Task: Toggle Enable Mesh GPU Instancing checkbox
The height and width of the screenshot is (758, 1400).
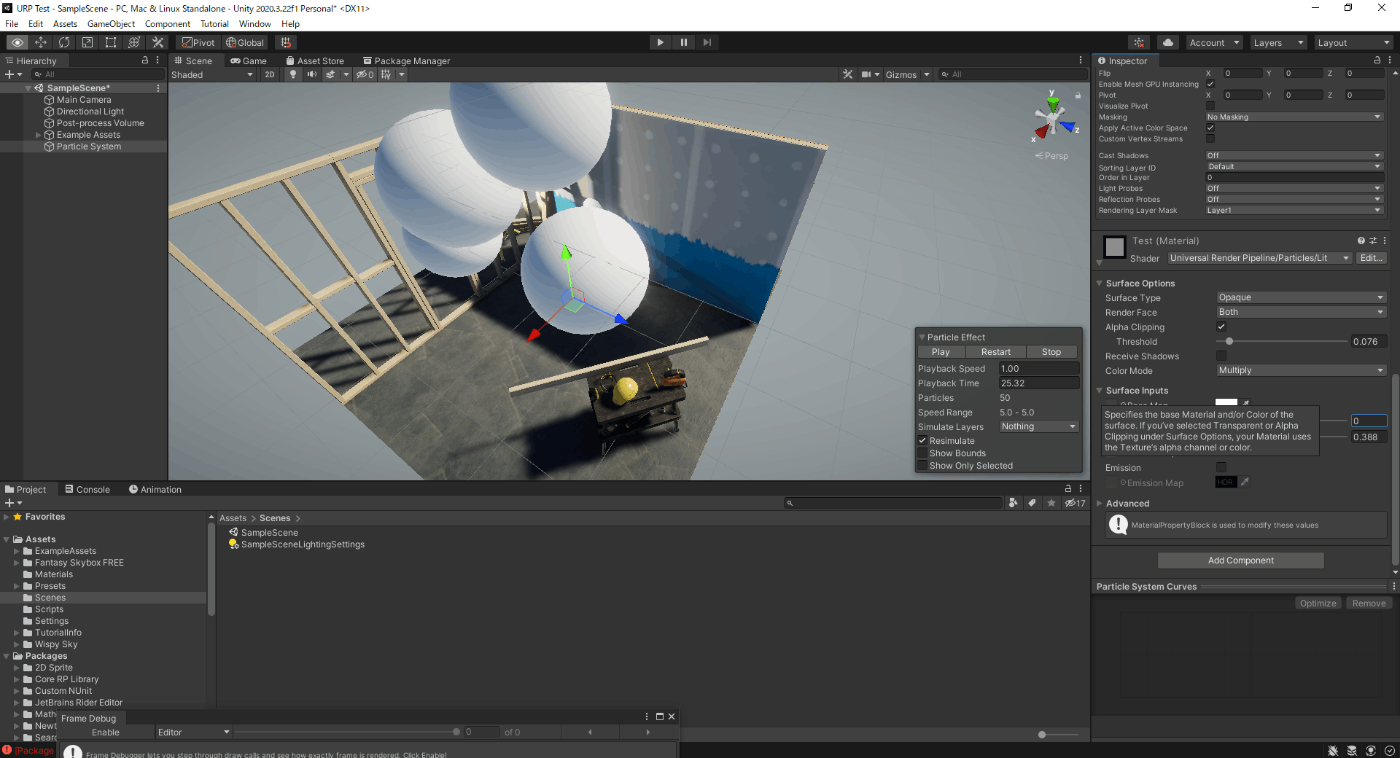Action: (x=1210, y=84)
